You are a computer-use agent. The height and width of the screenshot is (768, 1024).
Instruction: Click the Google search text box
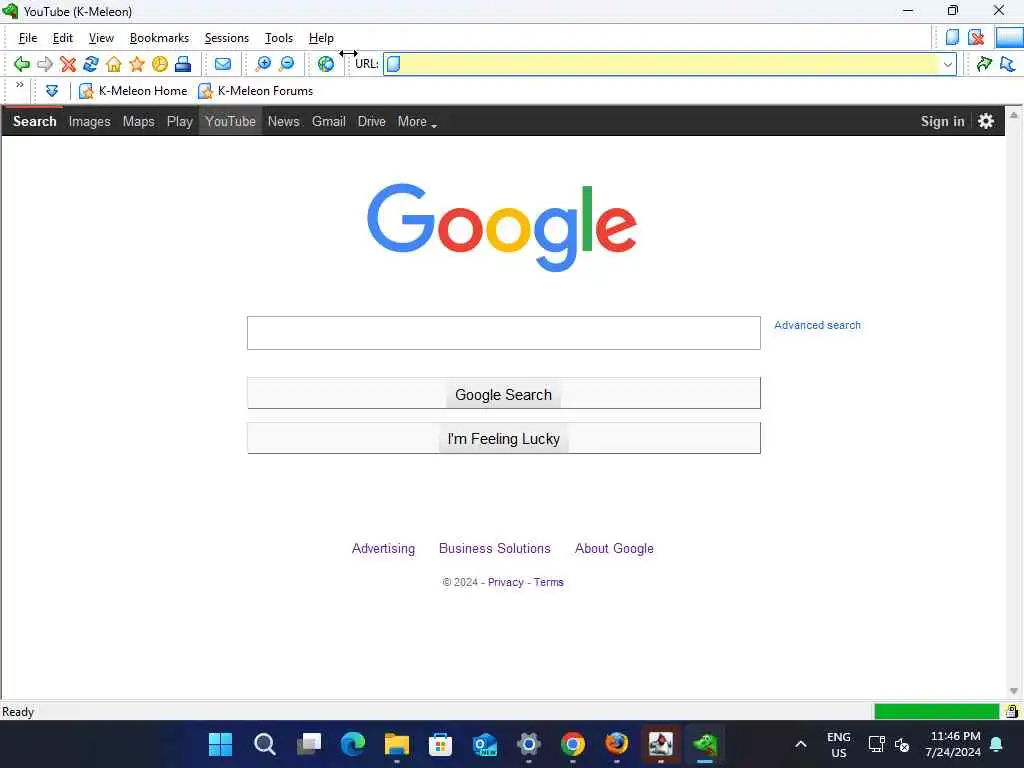pos(504,333)
